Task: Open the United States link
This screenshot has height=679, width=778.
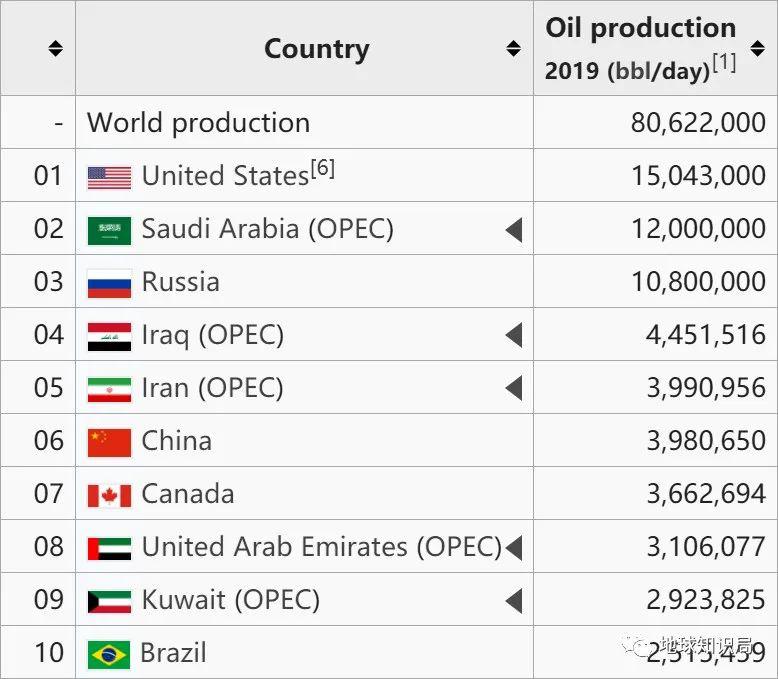Action: 225,176
